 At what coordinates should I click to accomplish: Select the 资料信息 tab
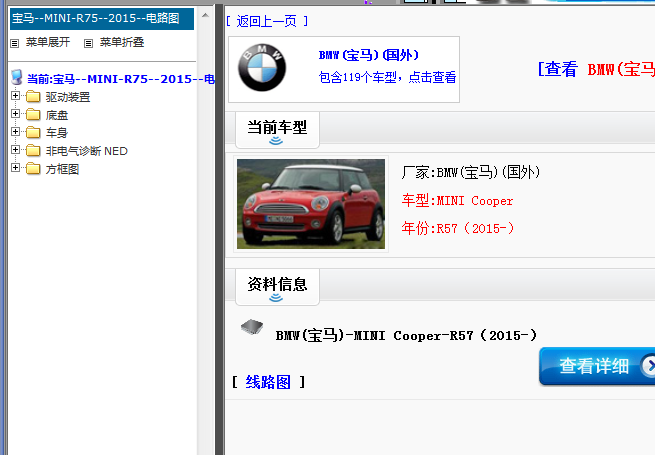click(277, 287)
